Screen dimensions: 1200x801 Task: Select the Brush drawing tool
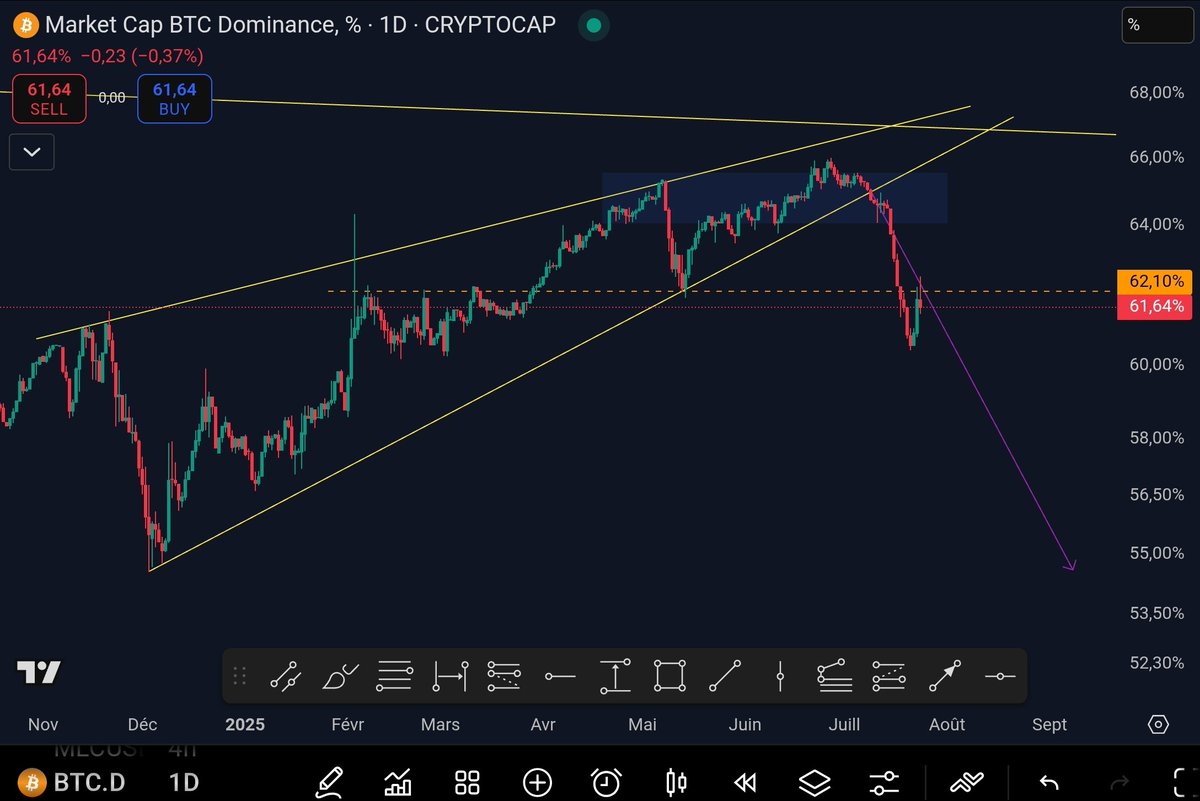[341, 677]
